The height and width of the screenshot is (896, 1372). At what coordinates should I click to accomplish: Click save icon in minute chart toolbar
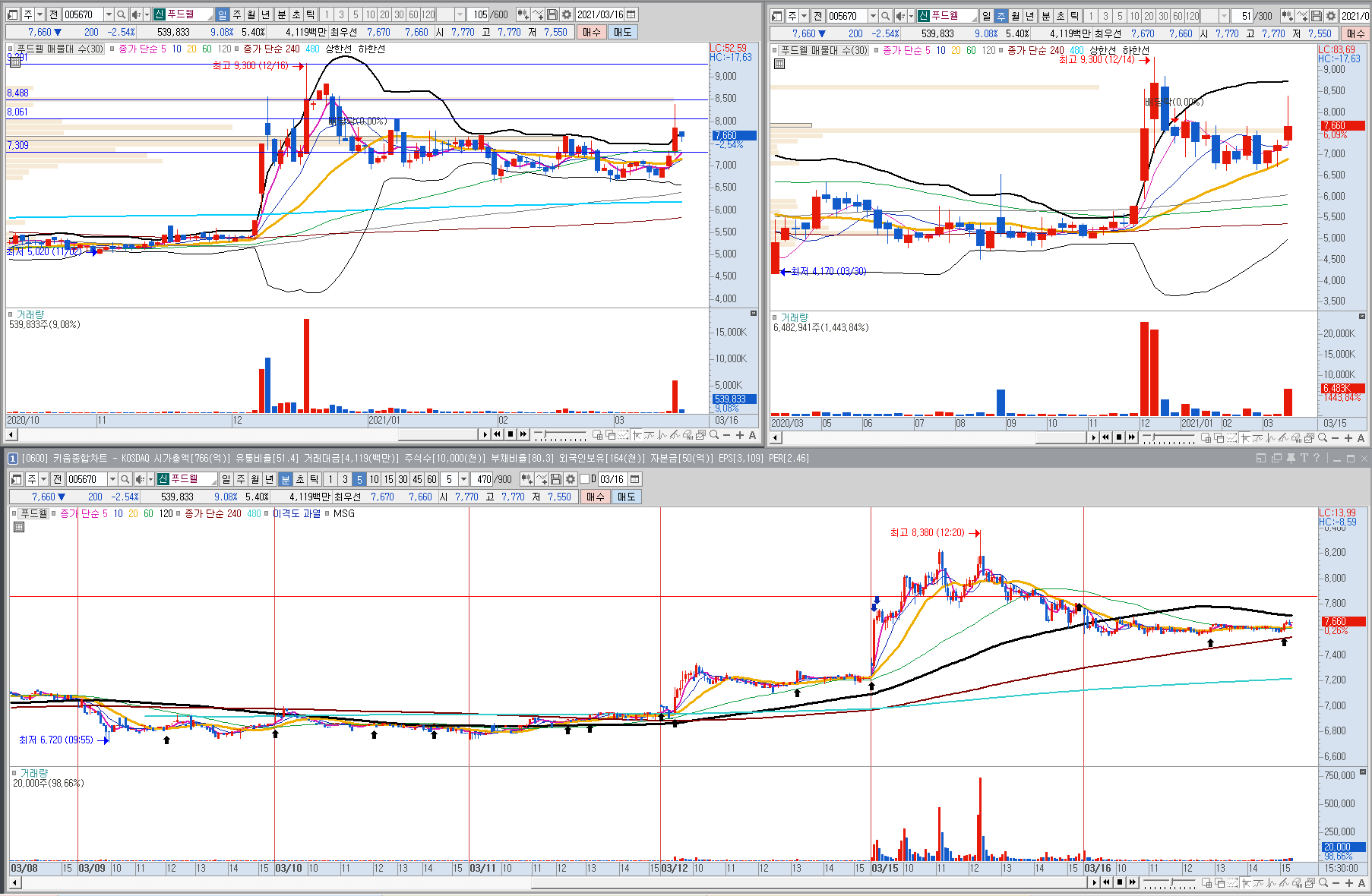point(556,479)
